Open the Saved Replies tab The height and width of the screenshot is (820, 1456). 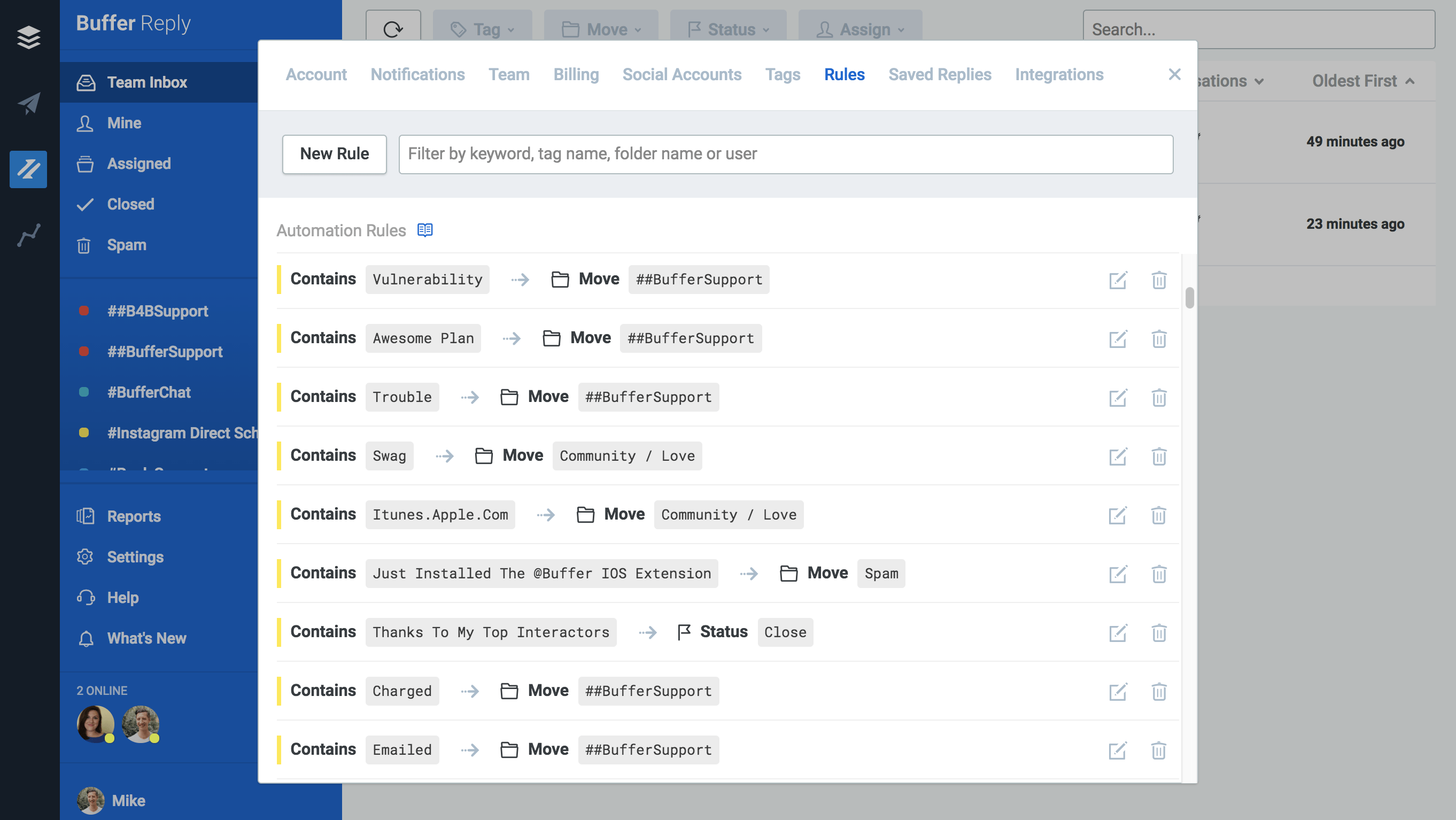click(x=940, y=74)
